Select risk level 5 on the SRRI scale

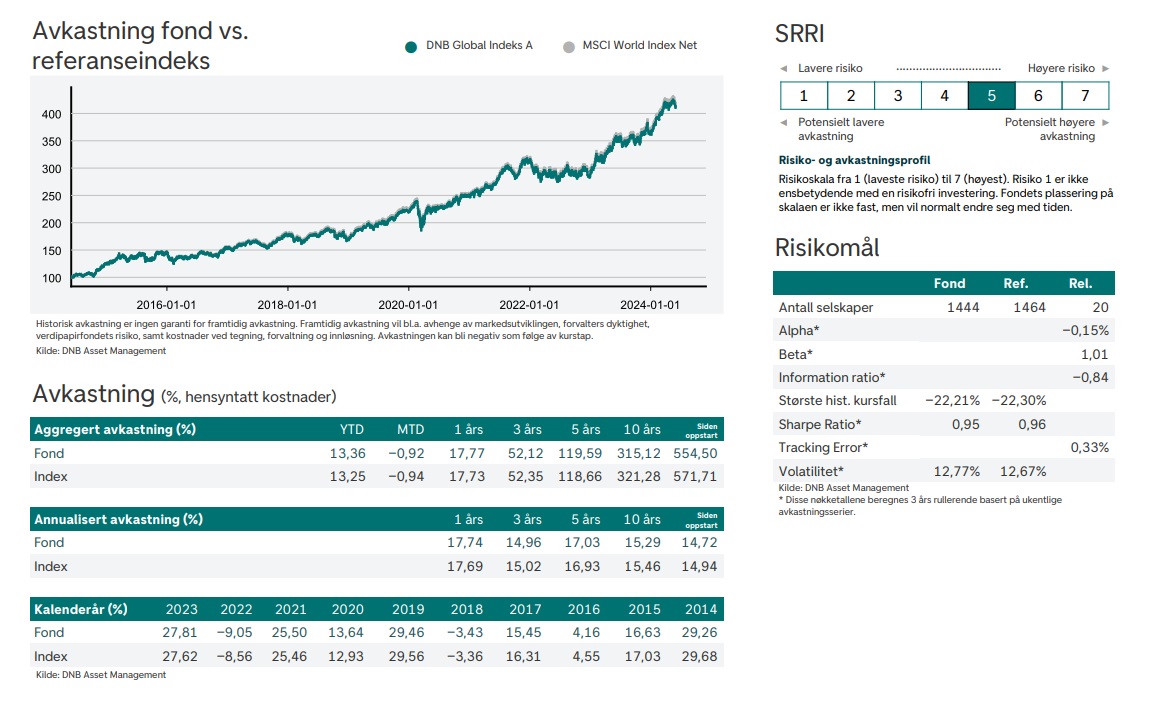point(991,95)
